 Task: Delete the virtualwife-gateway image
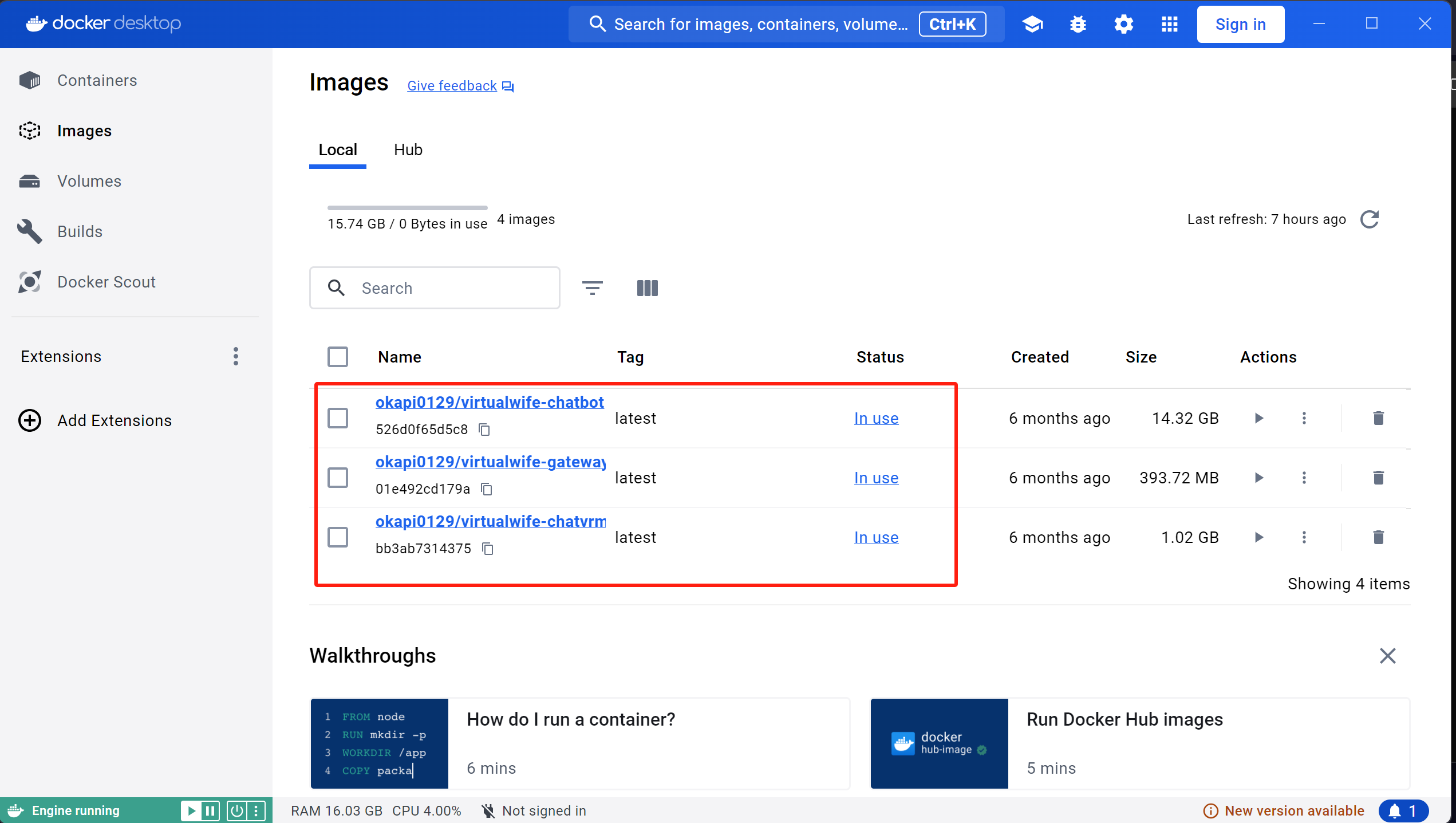[x=1379, y=478]
